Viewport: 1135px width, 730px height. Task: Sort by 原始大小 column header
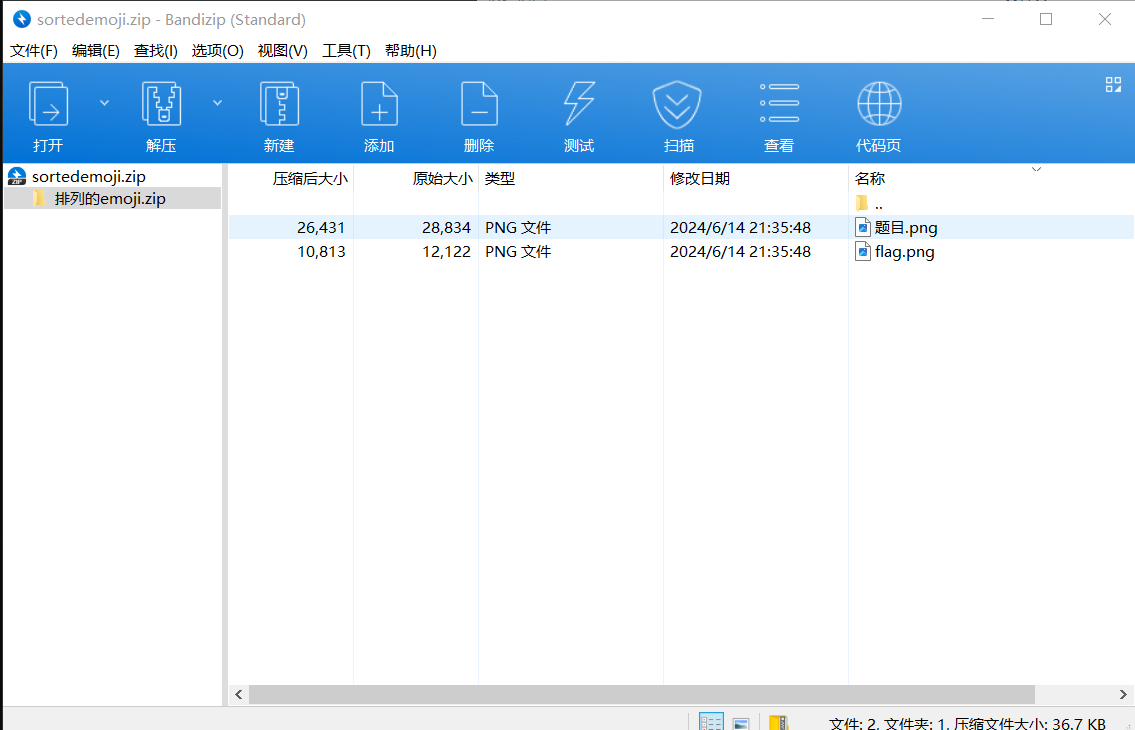[442, 178]
